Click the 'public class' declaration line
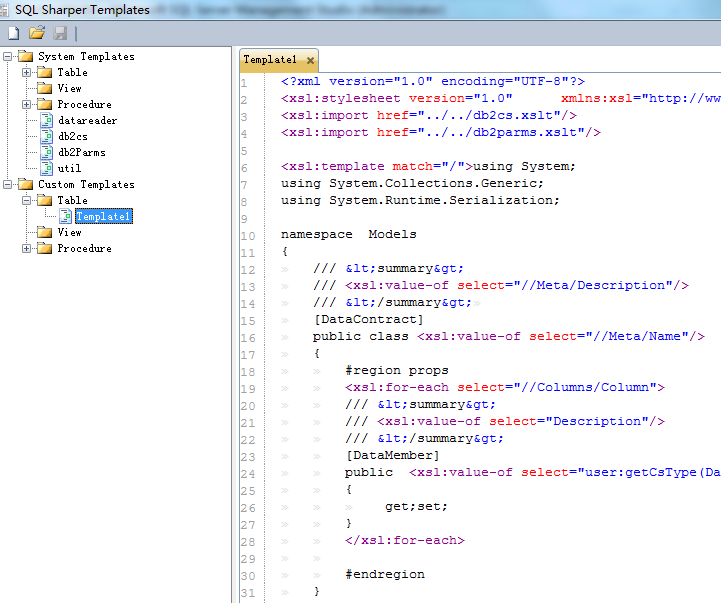Screen dimensions: 721x603 click(x=509, y=337)
